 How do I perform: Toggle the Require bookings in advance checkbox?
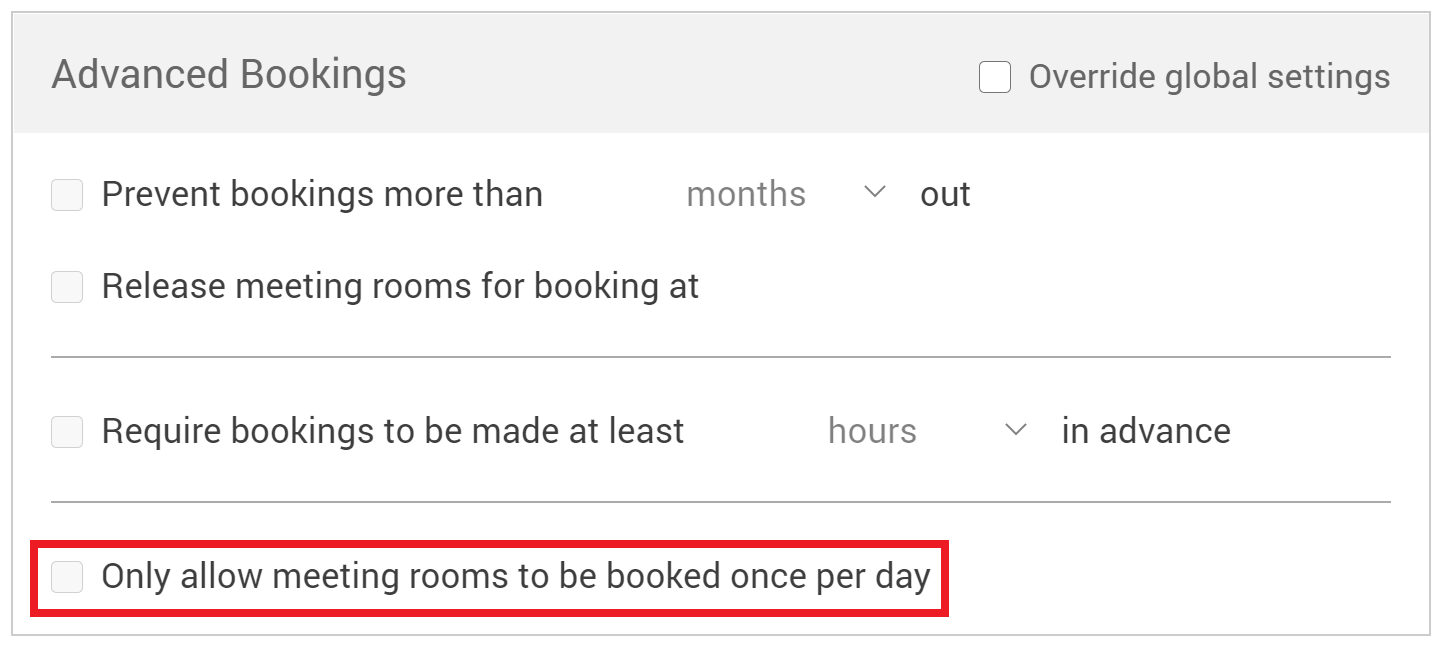pyautogui.click(x=67, y=432)
